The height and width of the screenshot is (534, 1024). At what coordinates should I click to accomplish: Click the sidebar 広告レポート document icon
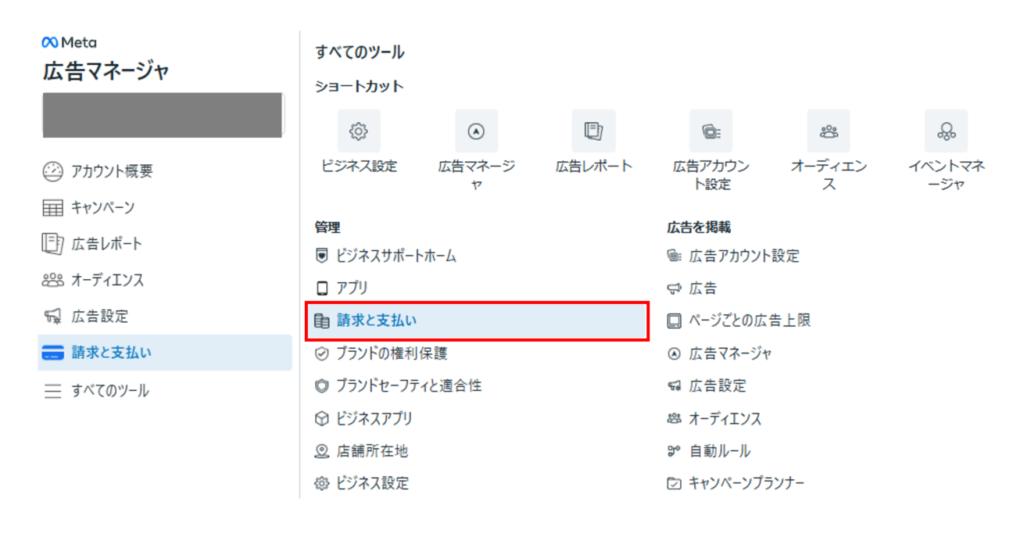[52, 243]
